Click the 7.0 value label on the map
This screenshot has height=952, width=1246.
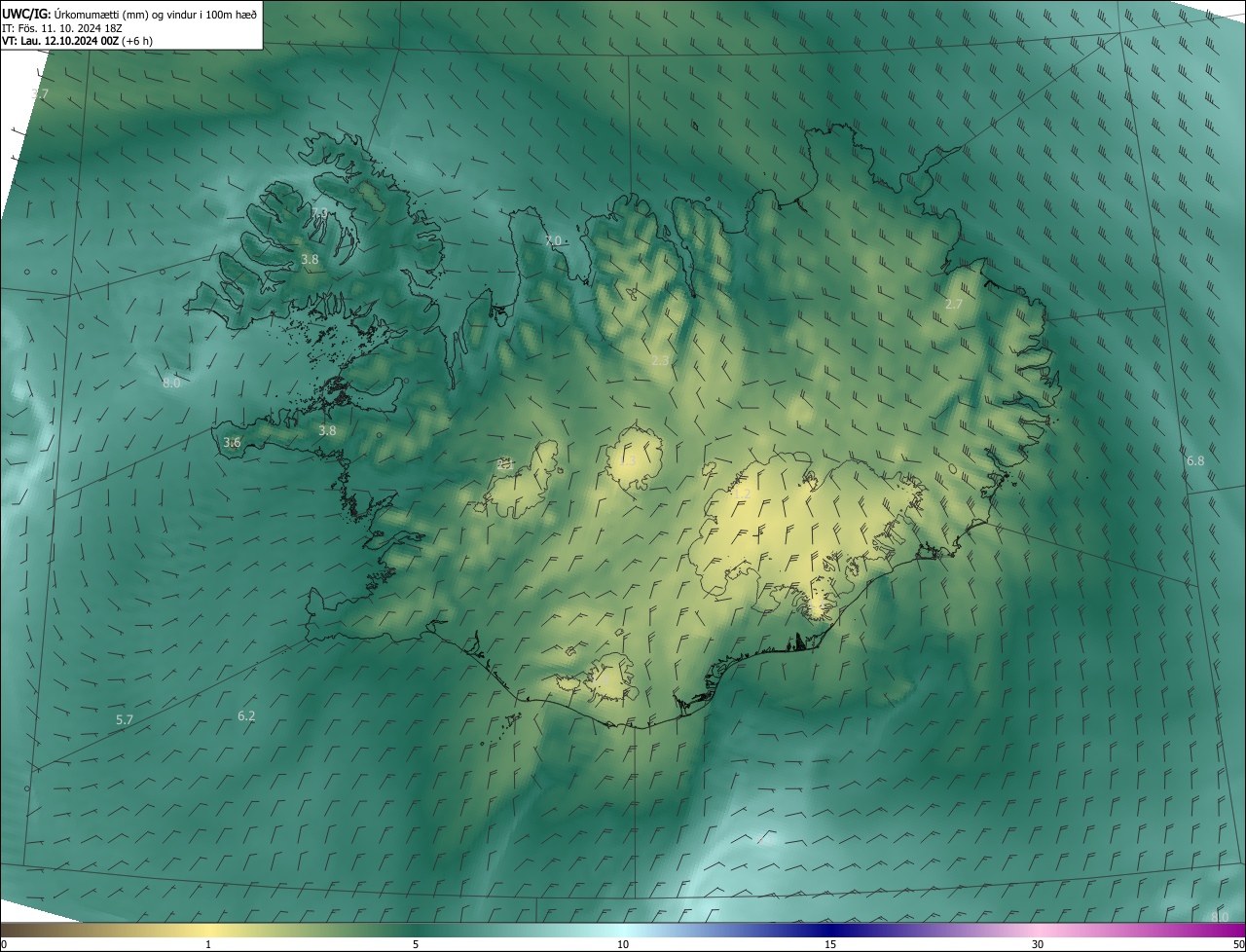pos(553,240)
